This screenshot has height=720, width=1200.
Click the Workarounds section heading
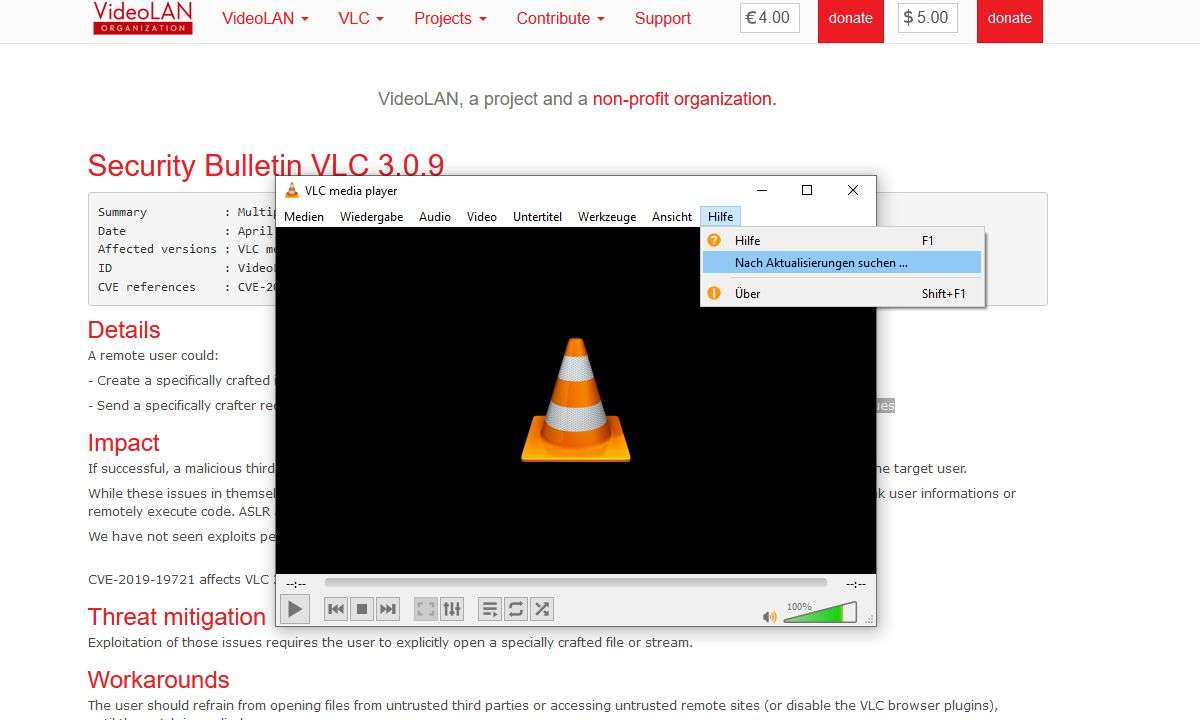tap(159, 680)
